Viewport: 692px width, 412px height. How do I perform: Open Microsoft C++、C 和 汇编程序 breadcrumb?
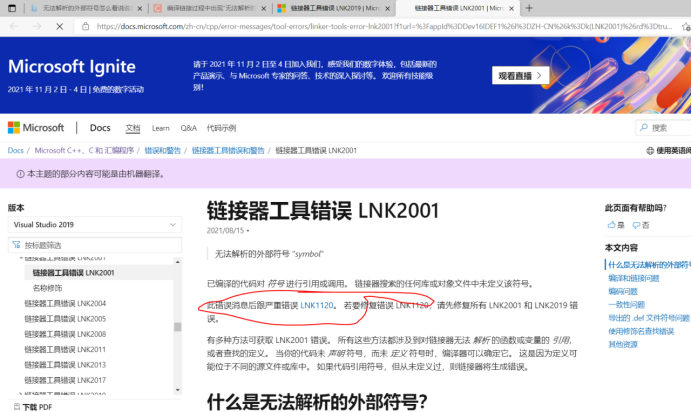click(84, 150)
